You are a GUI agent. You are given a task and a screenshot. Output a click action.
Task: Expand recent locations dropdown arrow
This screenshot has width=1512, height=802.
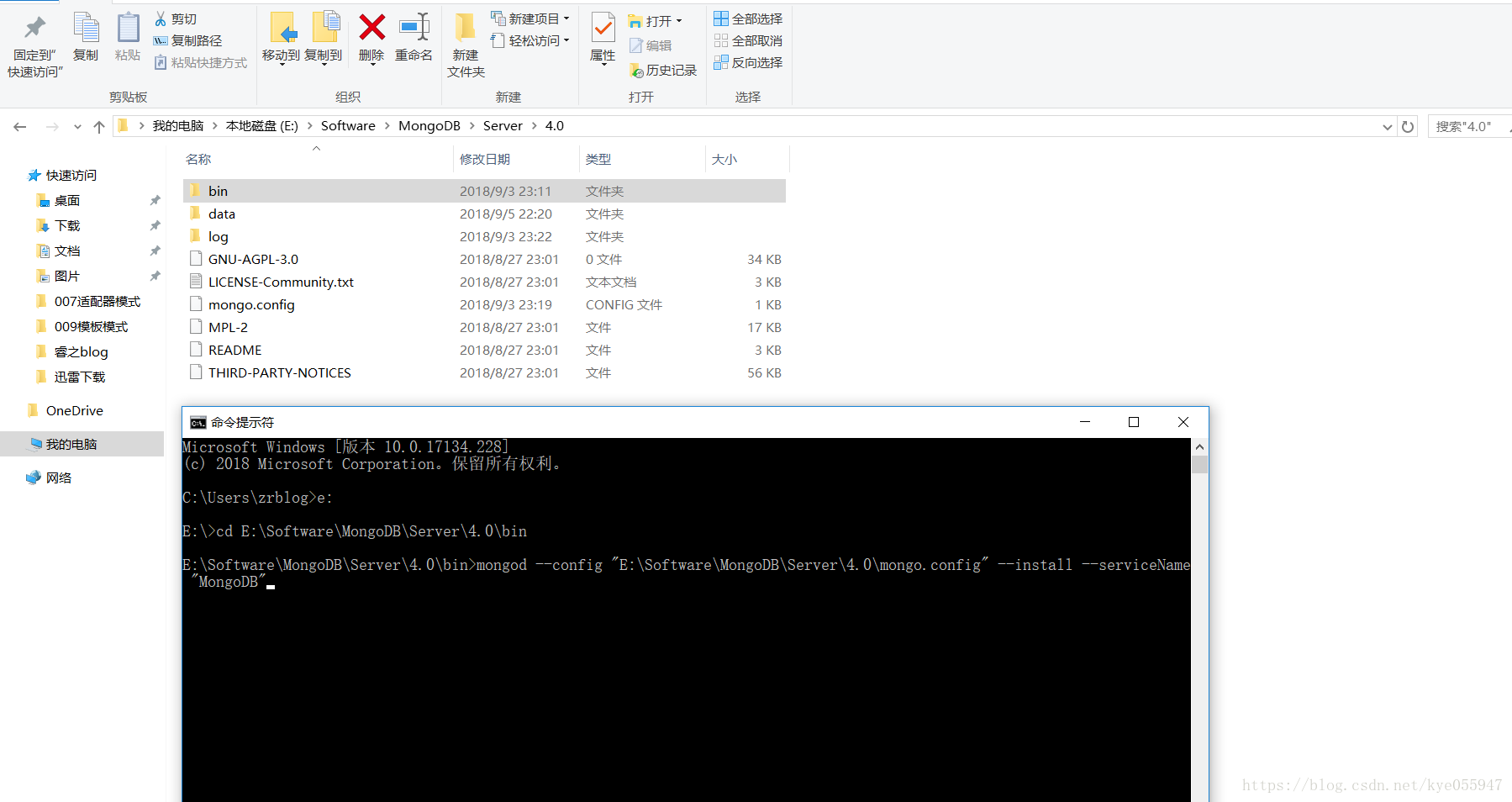coord(77,126)
